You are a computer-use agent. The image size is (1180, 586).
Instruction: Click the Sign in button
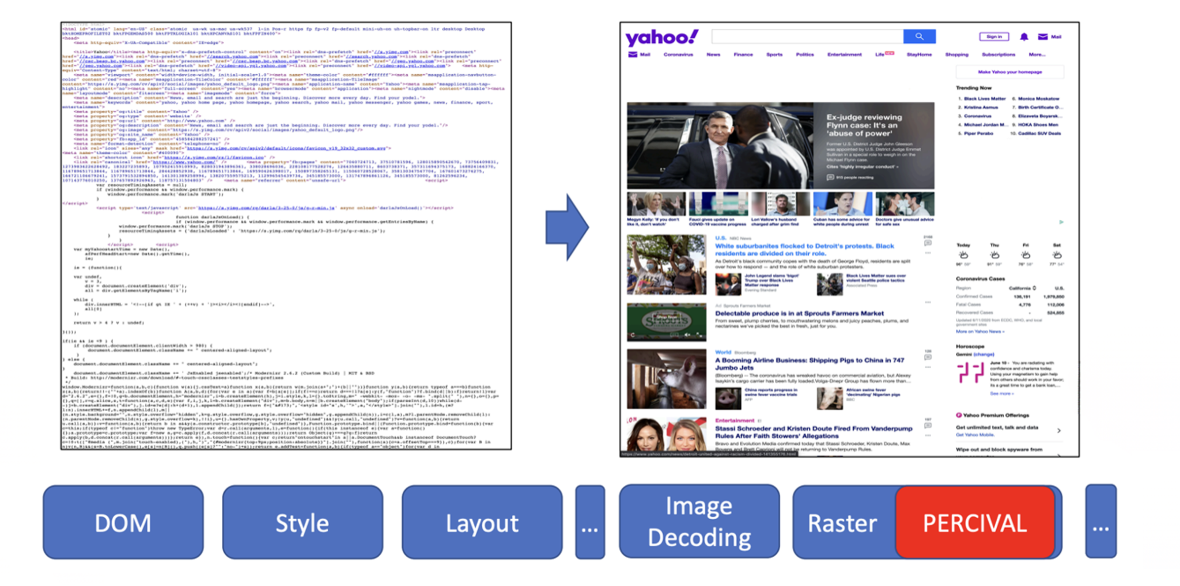click(995, 37)
